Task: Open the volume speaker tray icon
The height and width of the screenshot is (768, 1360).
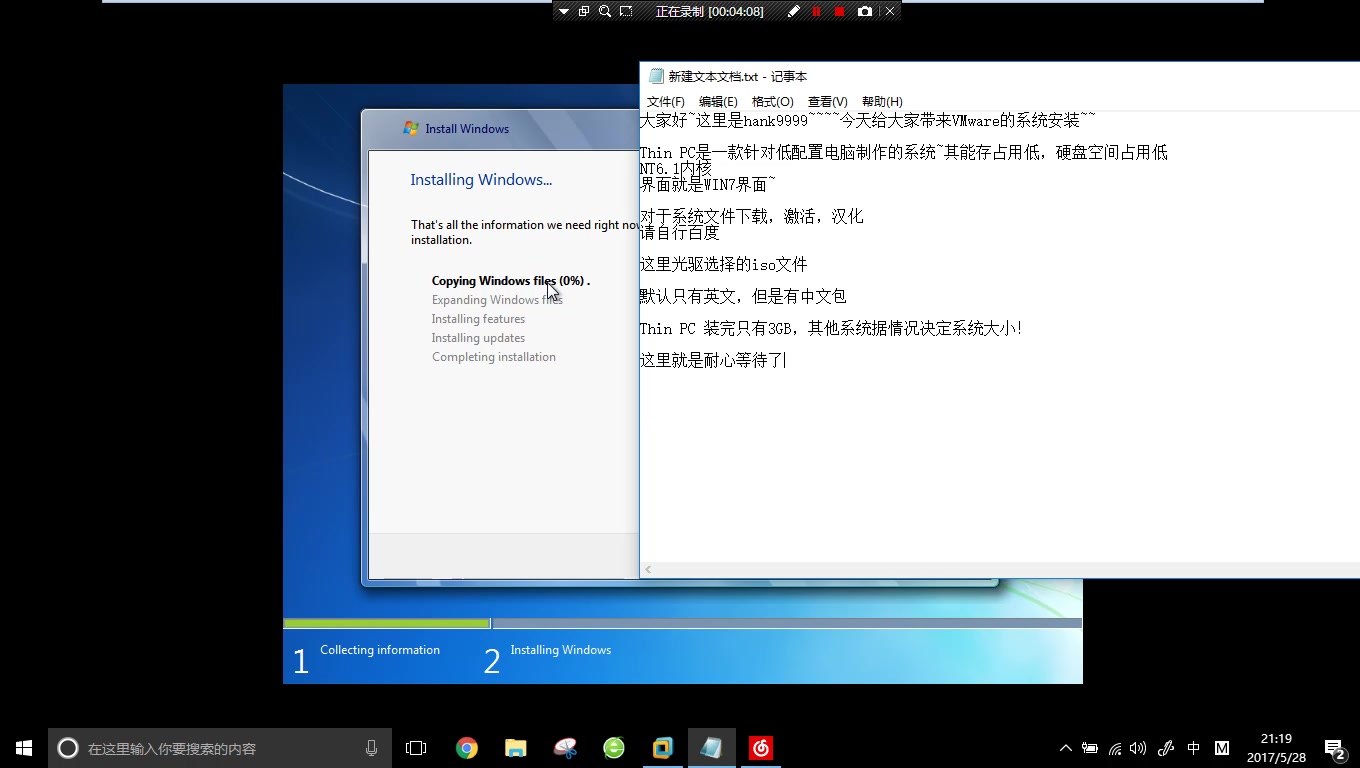Action: tap(1138, 748)
